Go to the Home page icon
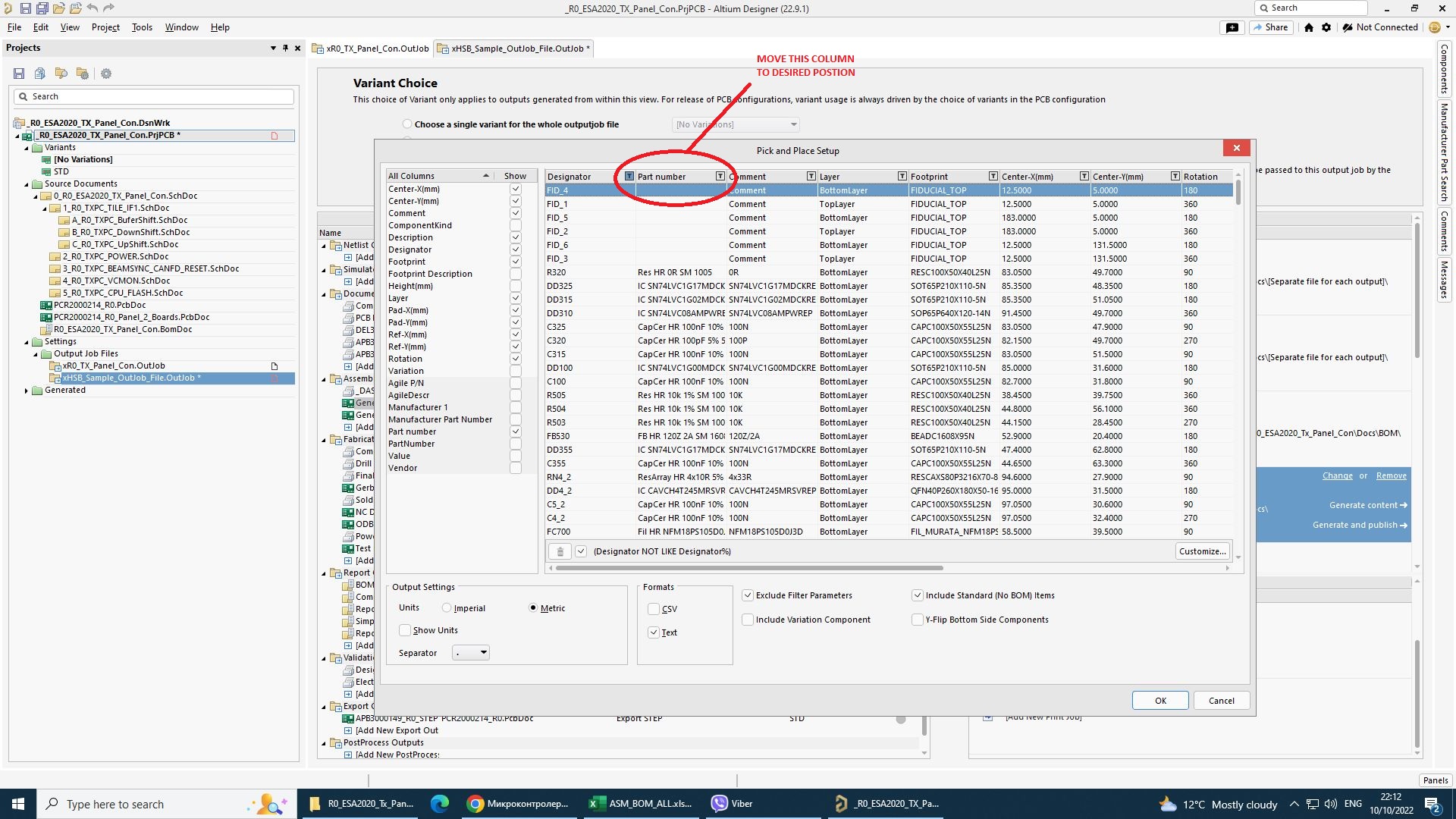The image size is (1456, 819). point(1309,27)
